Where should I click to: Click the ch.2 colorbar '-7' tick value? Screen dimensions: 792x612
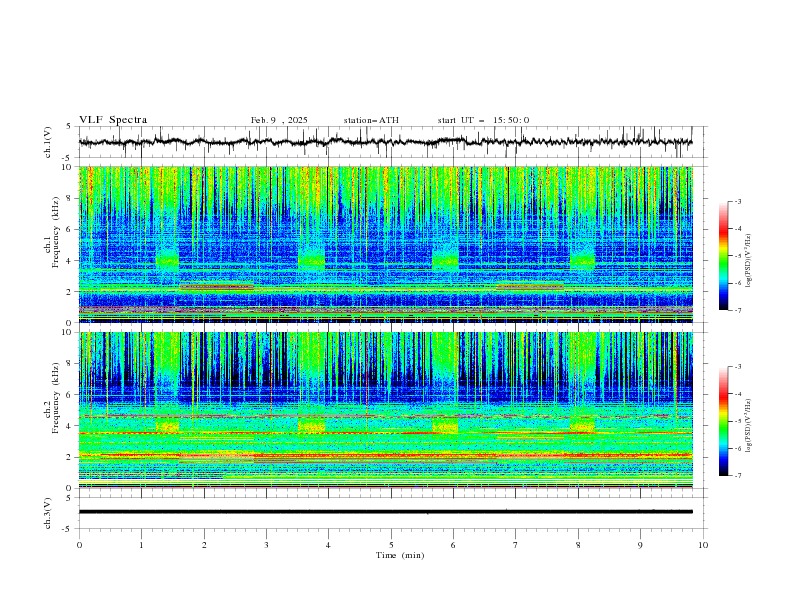tap(737, 476)
